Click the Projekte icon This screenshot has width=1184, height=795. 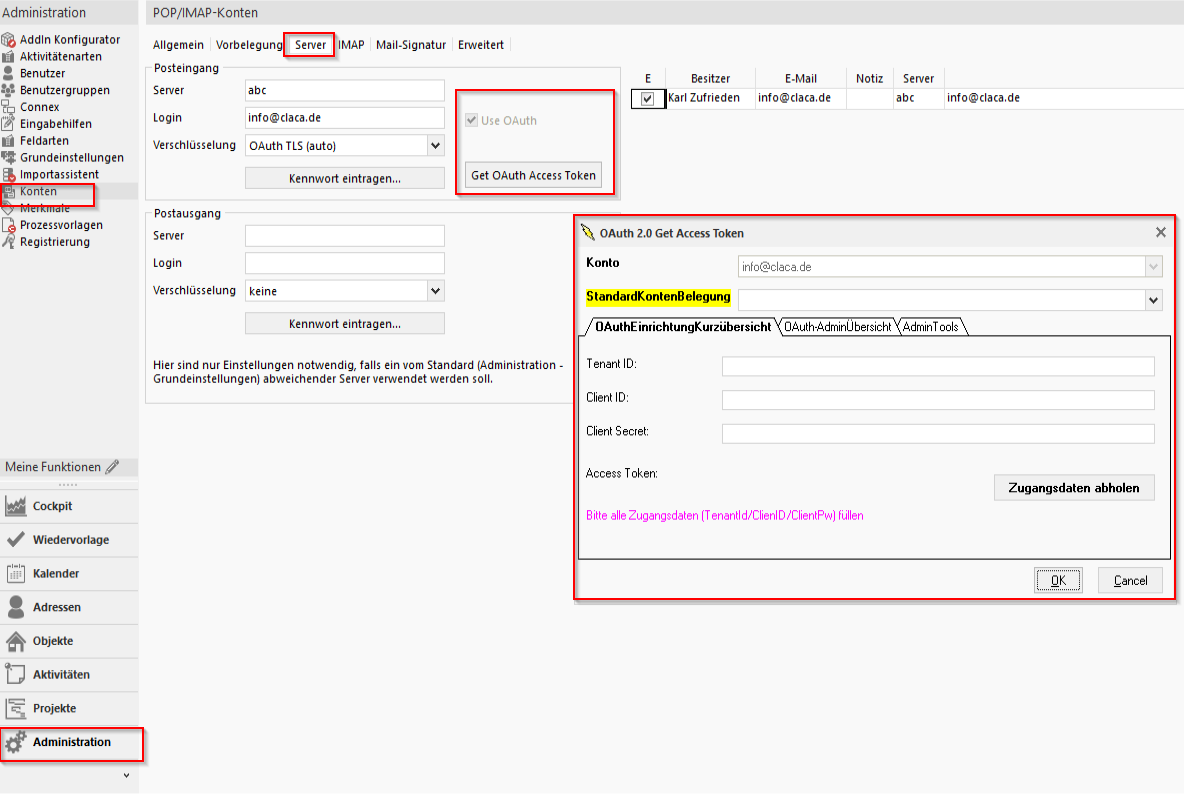pyautogui.click(x=15, y=708)
